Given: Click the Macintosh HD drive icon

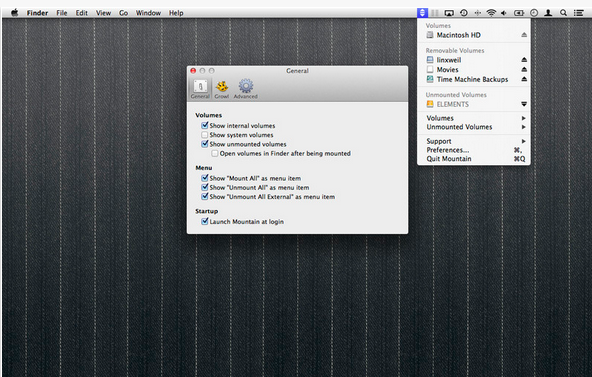Looking at the screenshot, I should [430, 35].
